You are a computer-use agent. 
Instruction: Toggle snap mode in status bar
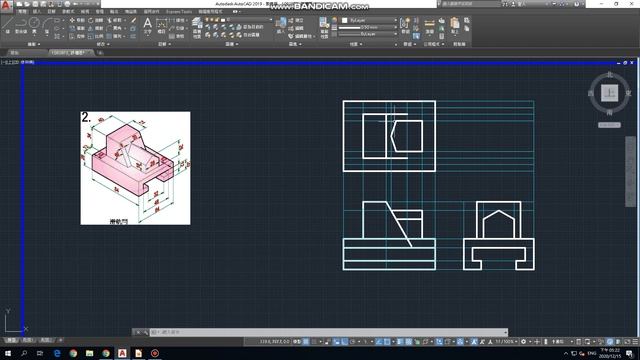click(314, 342)
